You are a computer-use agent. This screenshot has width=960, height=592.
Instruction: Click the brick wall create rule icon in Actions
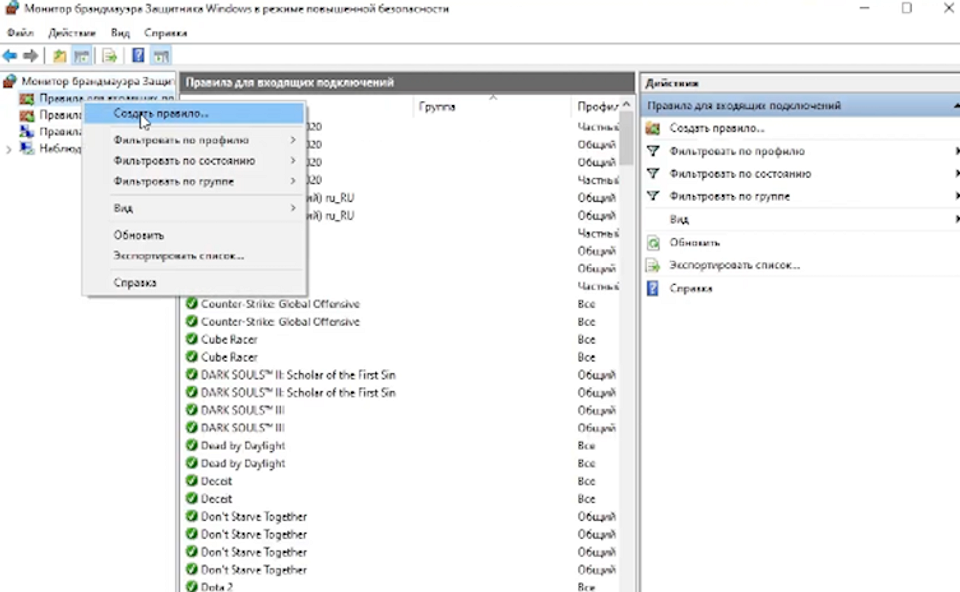[653, 128]
